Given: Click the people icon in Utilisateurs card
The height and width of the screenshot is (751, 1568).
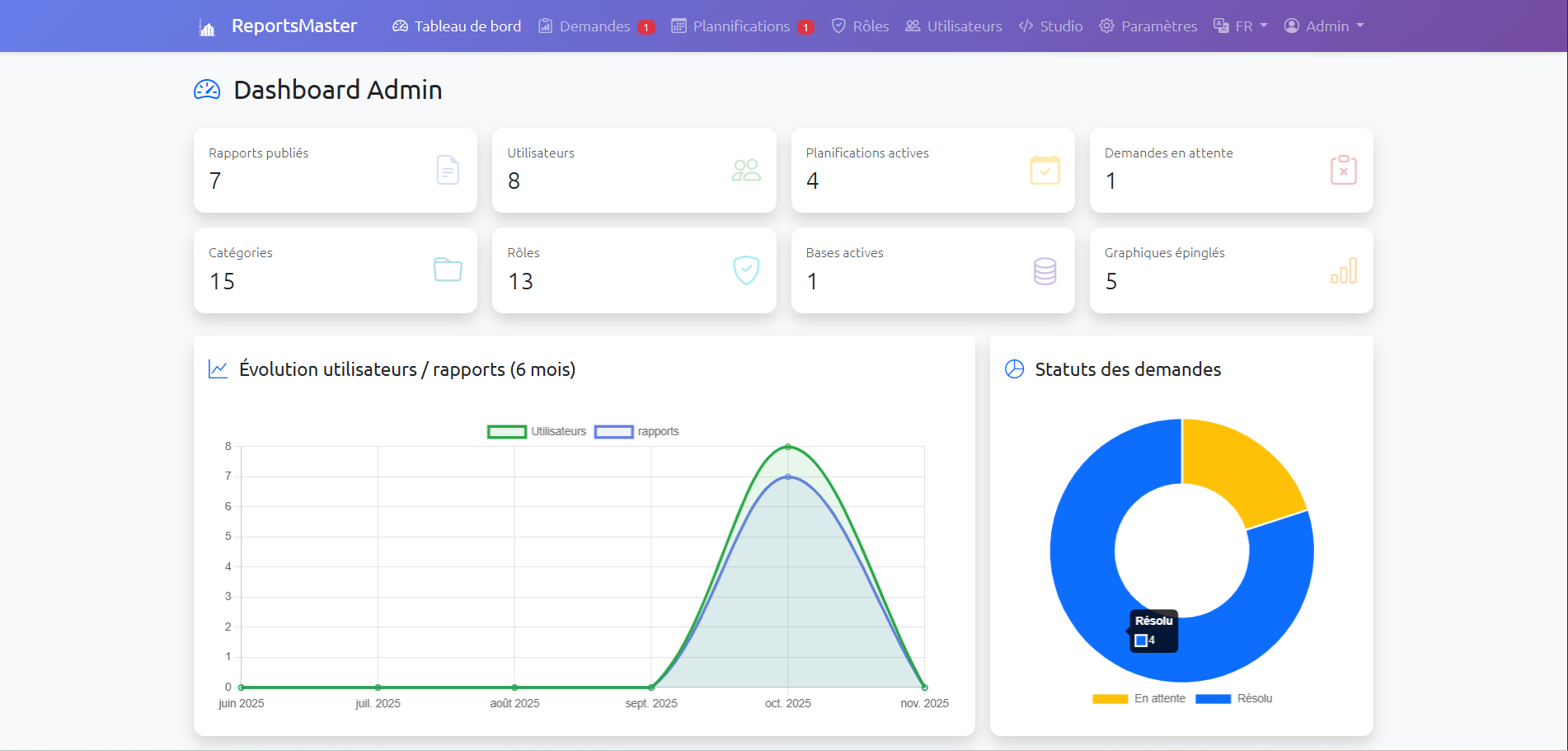Looking at the screenshot, I should pos(746,170).
